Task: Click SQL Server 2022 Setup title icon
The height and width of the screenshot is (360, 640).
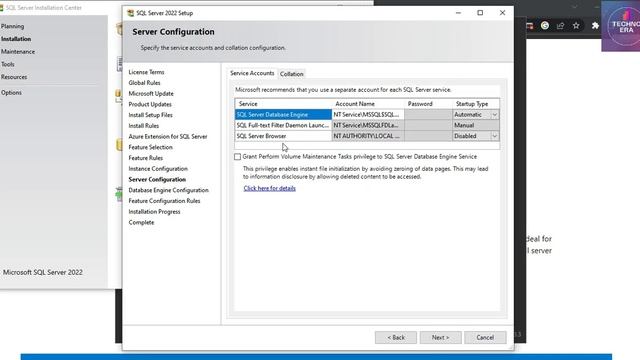Action: [131, 13]
